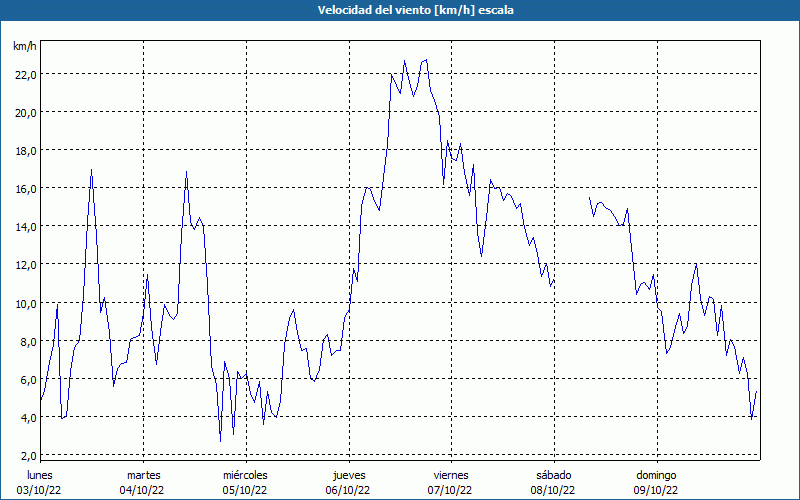
Task: Select the 14,0 y-axis value
Action: point(26,227)
